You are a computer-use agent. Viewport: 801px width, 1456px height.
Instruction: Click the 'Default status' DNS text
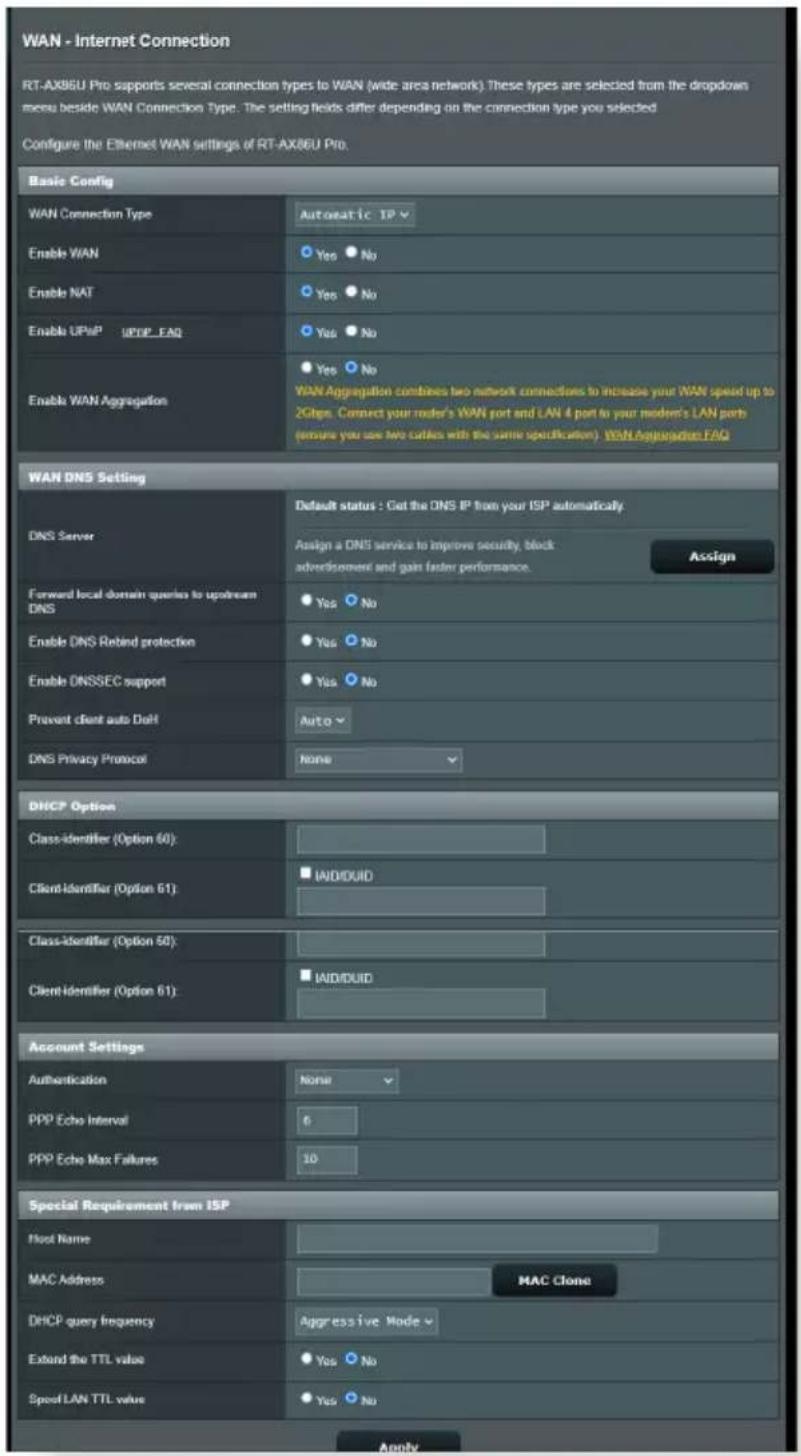click(x=461, y=506)
